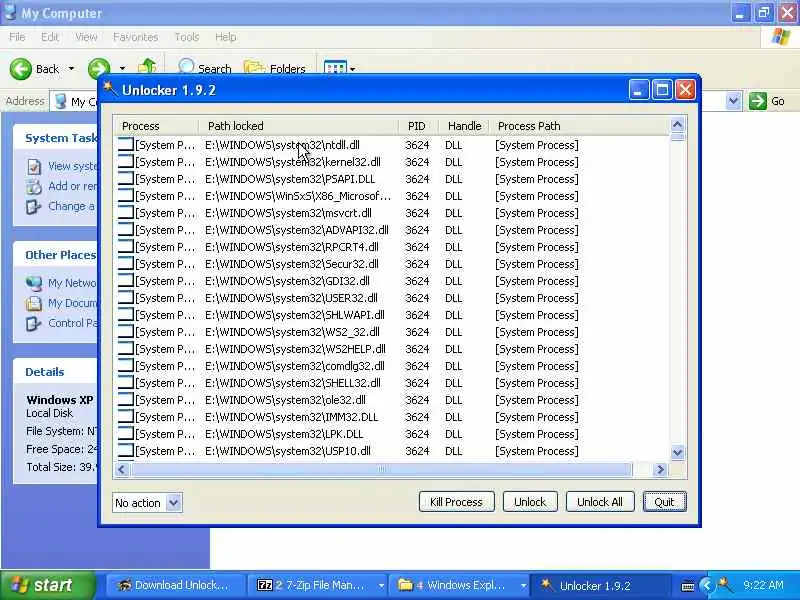The image size is (800, 600).
Task: Open the File menu in My Computer
Action: (x=17, y=37)
